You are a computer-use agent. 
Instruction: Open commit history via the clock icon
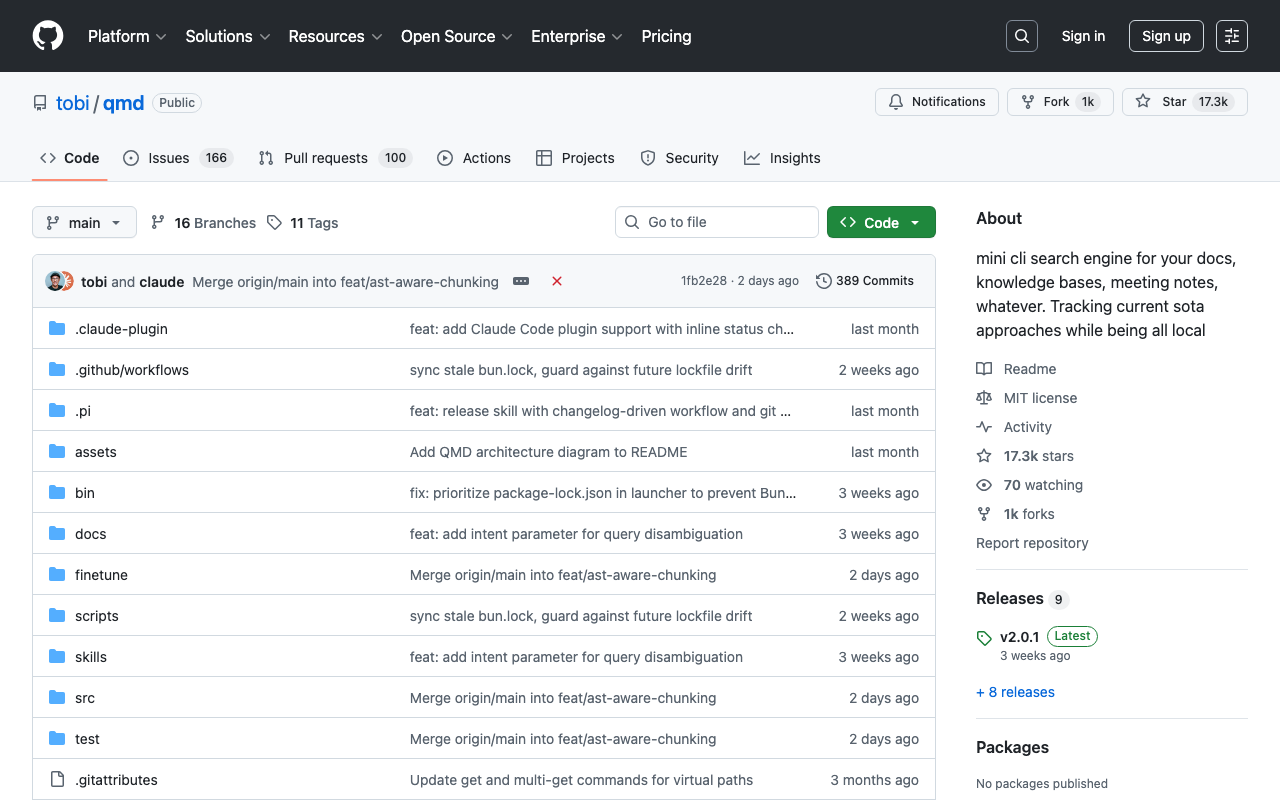823,281
